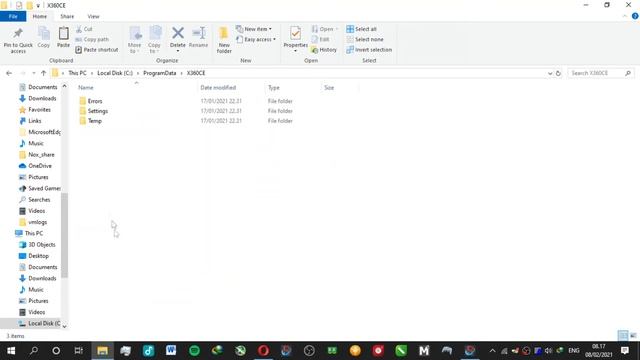The image size is (640, 360).
Task: Open OneDrive in navigation pane
Action: click(36, 166)
